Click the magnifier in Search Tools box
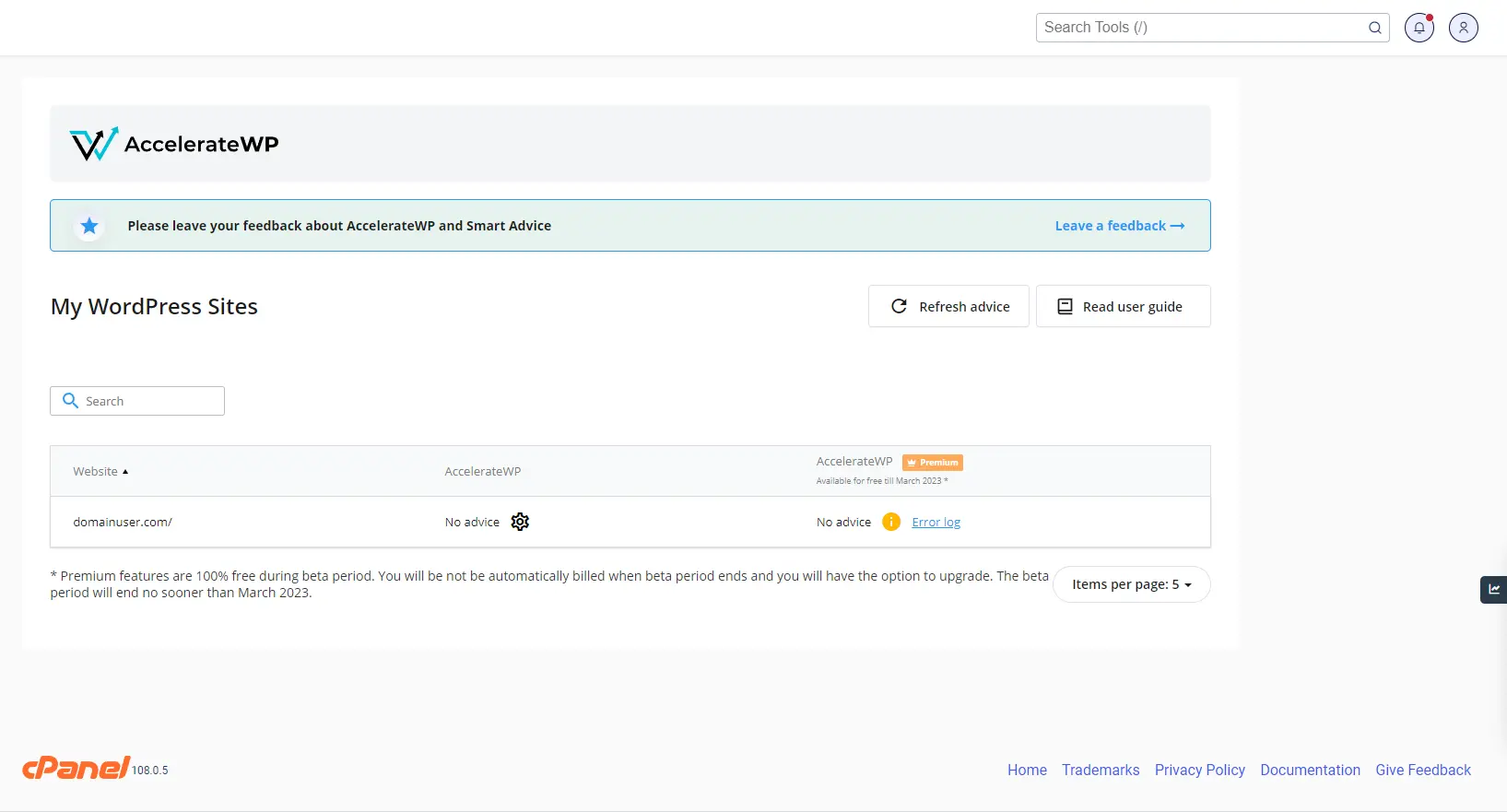 pos(1374,28)
